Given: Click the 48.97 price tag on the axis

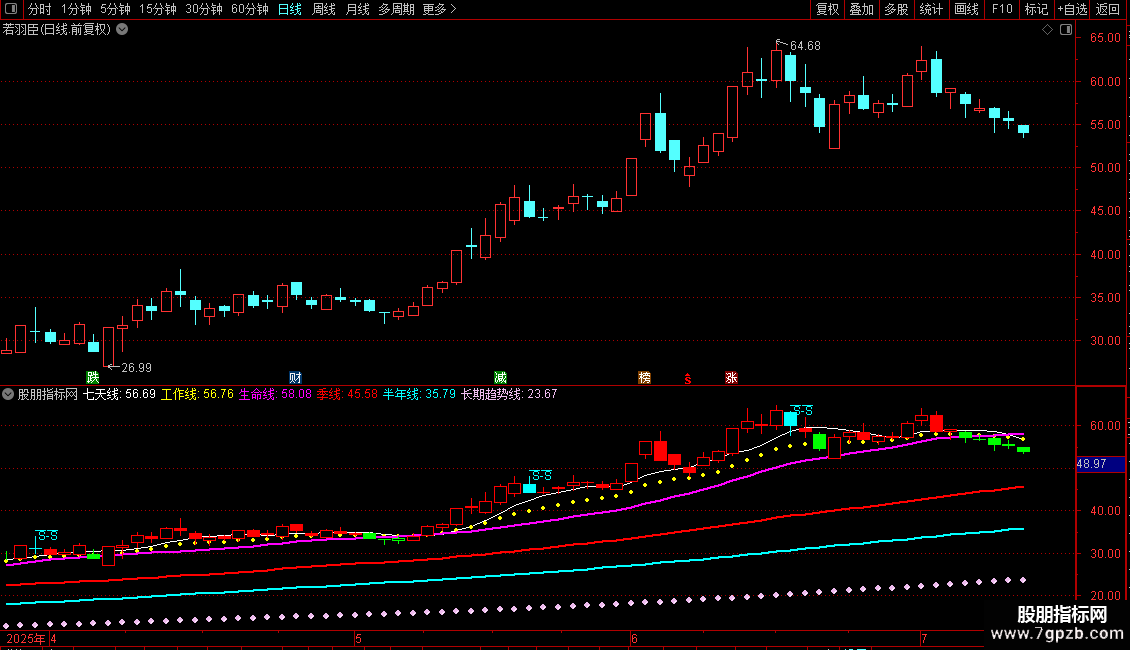Looking at the screenshot, I should [x=1100, y=464].
